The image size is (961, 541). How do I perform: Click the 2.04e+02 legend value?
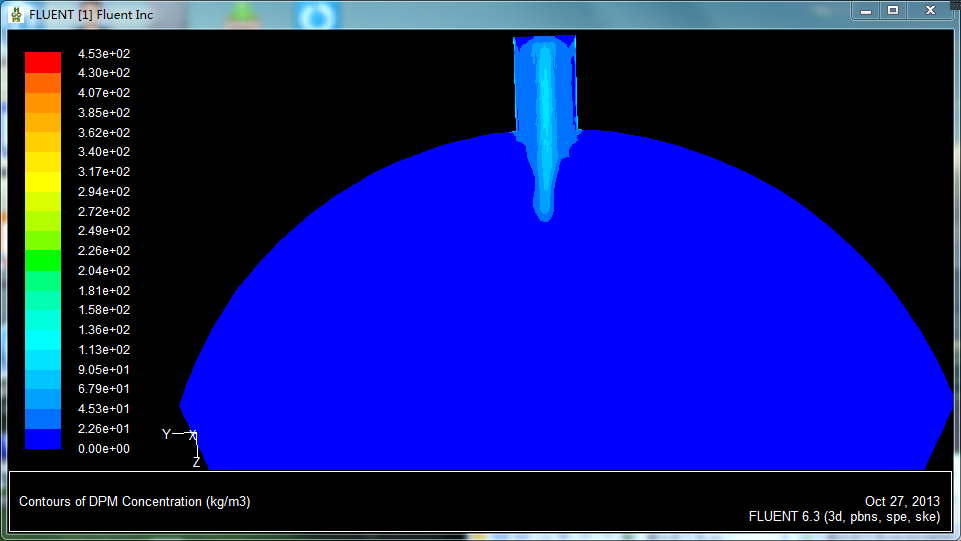coord(104,271)
